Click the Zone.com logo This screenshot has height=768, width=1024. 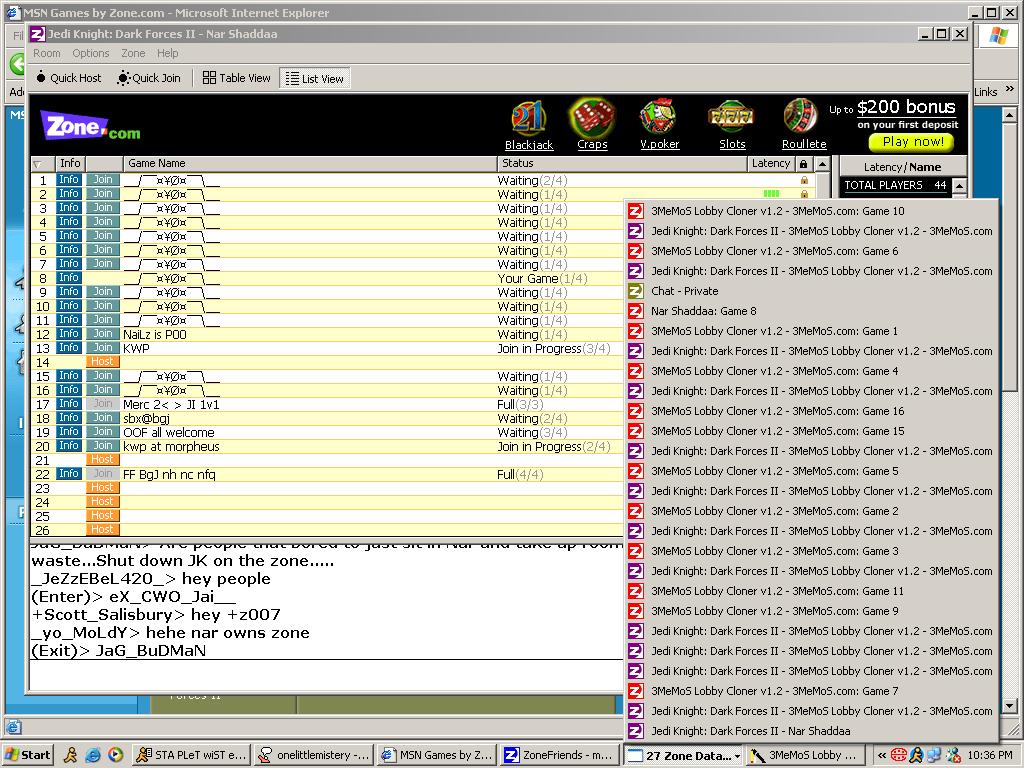click(90, 126)
